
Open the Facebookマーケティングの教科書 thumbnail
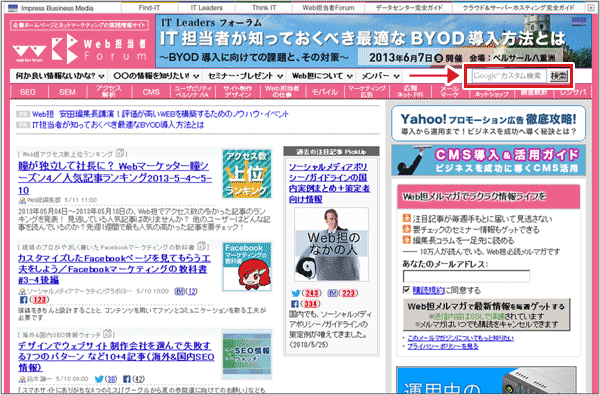pyautogui.click(x=247, y=266)
